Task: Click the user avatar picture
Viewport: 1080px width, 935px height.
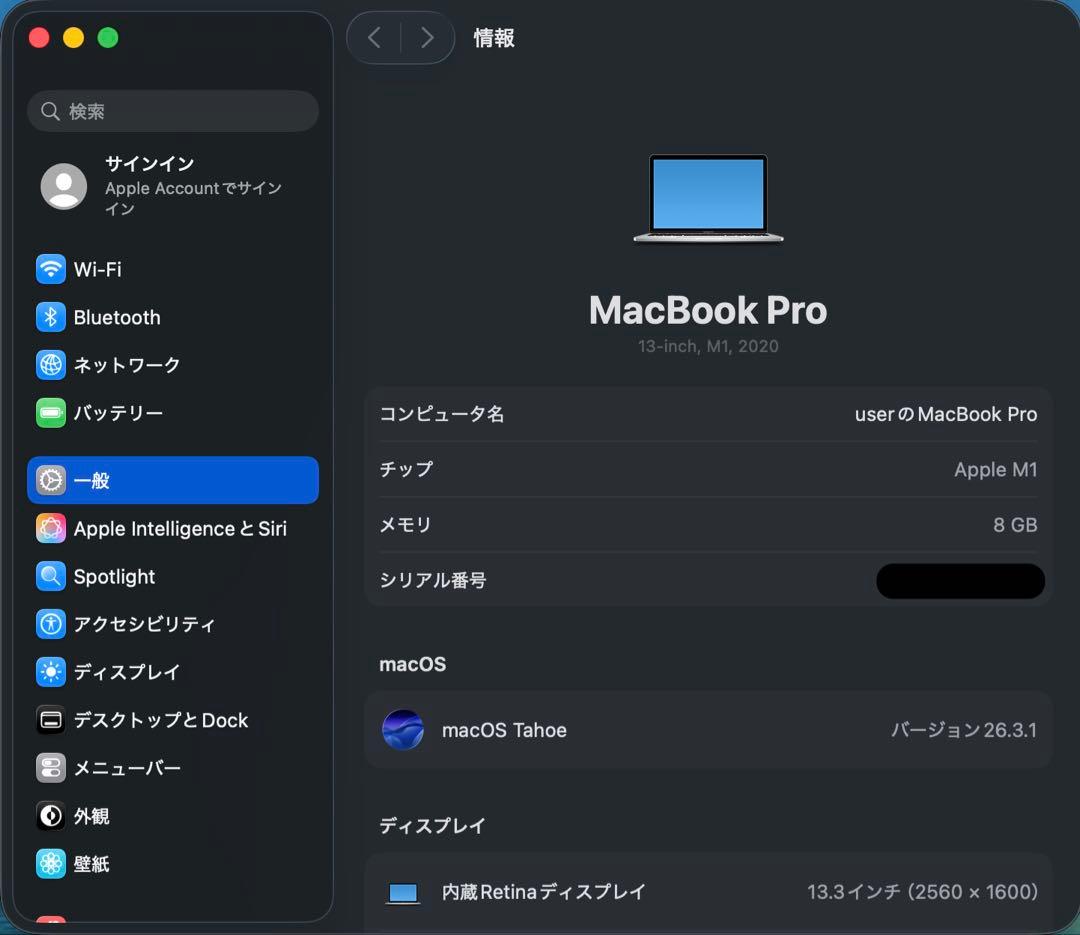Action: (63, 187)
